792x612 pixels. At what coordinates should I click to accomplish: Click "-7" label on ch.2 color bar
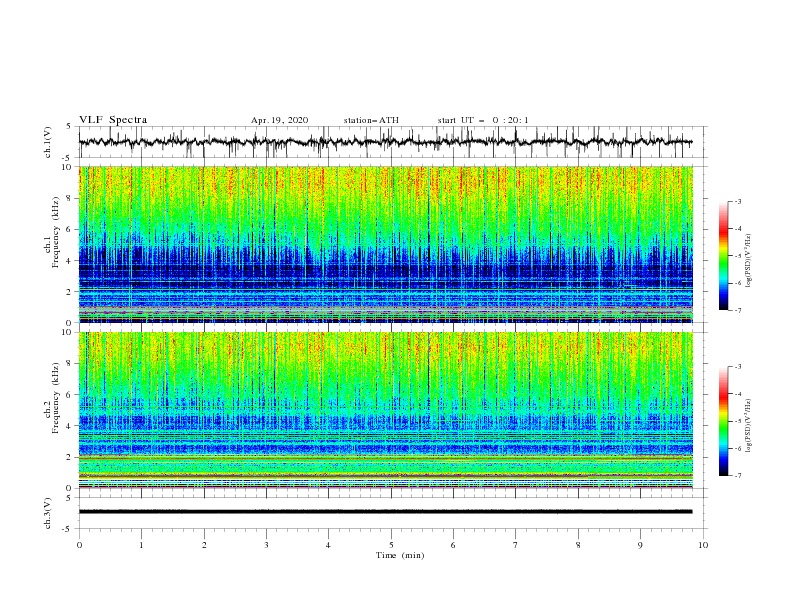[738, 475]
